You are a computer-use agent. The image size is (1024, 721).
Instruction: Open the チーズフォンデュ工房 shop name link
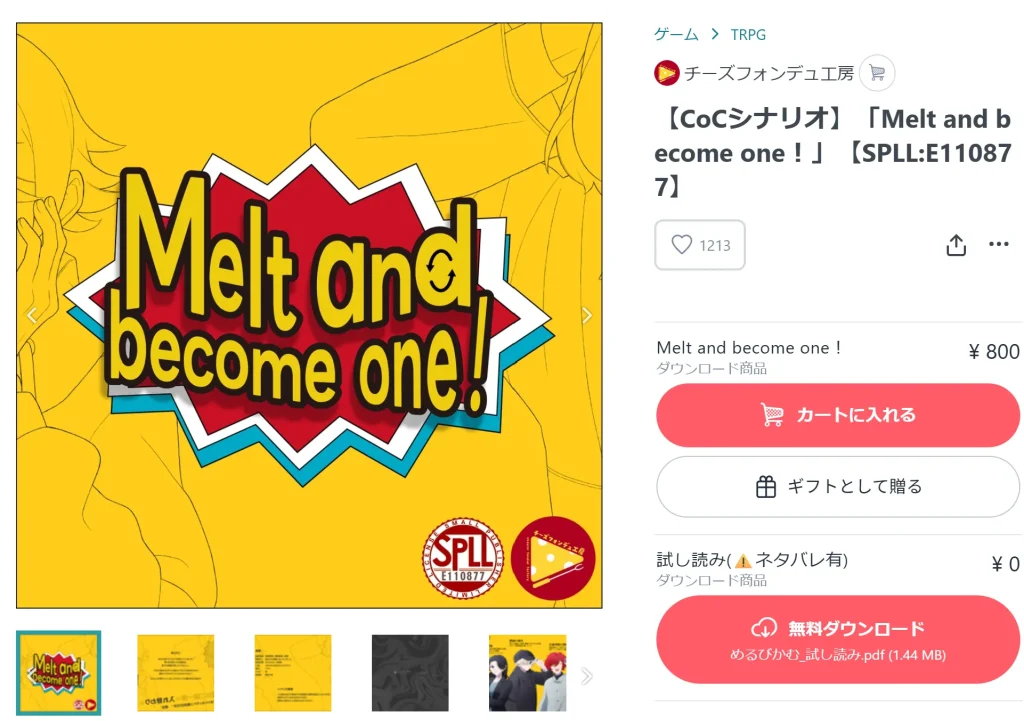[769, 73]
